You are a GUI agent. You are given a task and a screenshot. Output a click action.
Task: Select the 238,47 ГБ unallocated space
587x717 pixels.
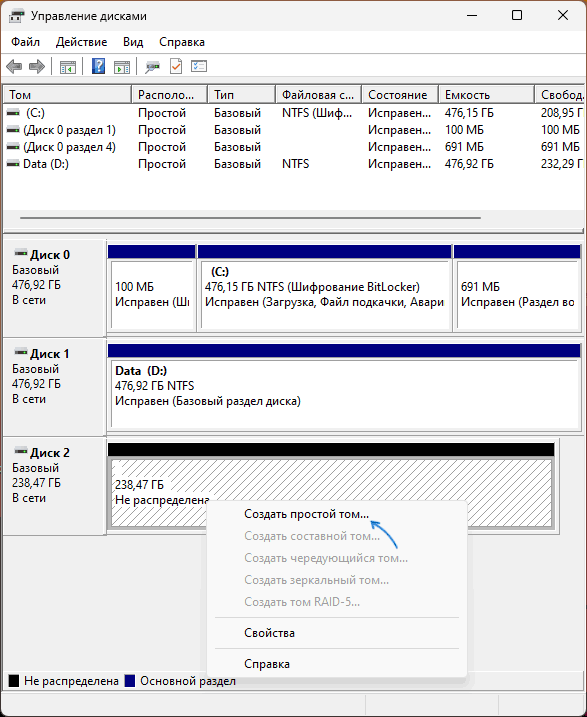(x=331, y=487)
